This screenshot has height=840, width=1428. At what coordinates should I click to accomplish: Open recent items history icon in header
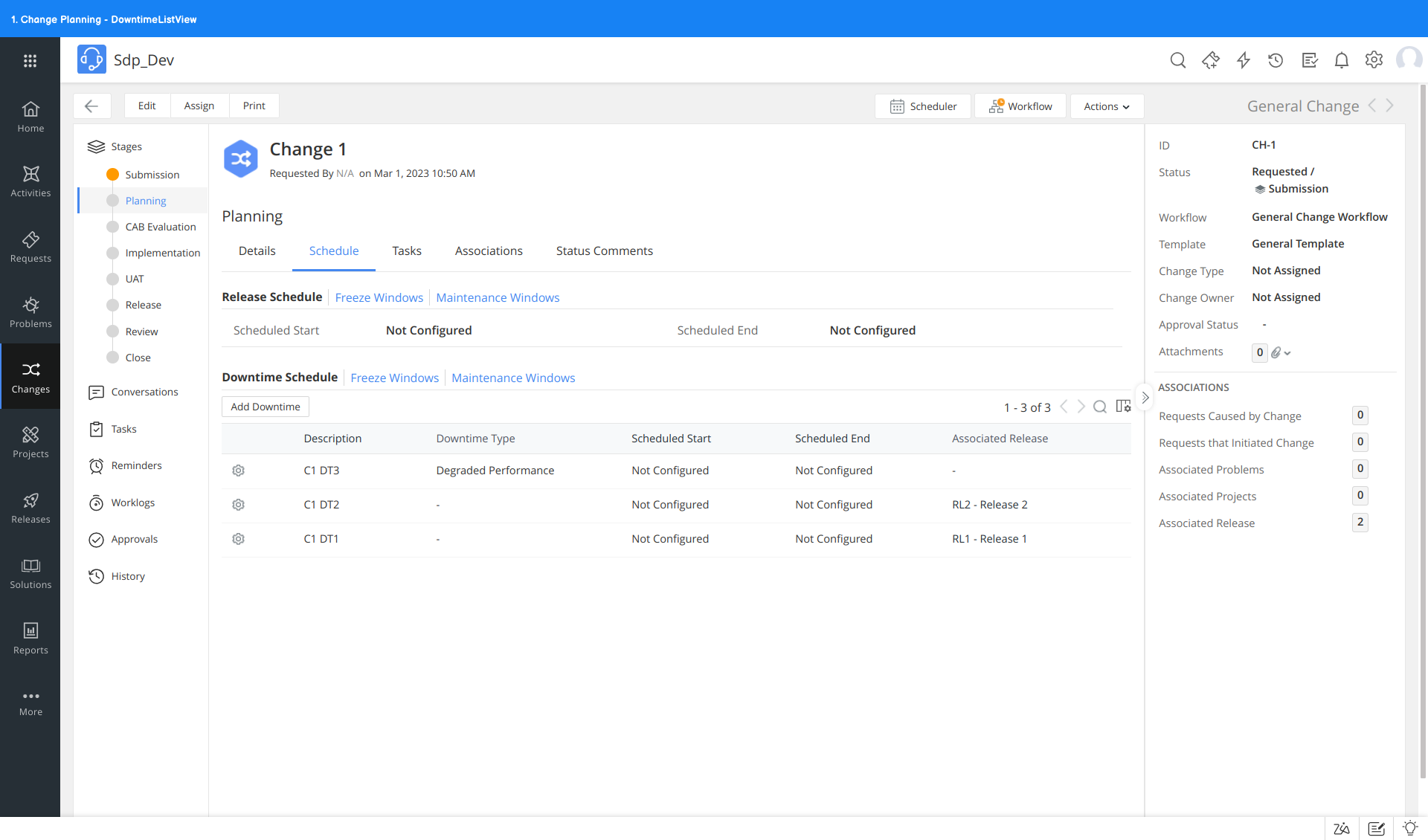point(1276,60)
